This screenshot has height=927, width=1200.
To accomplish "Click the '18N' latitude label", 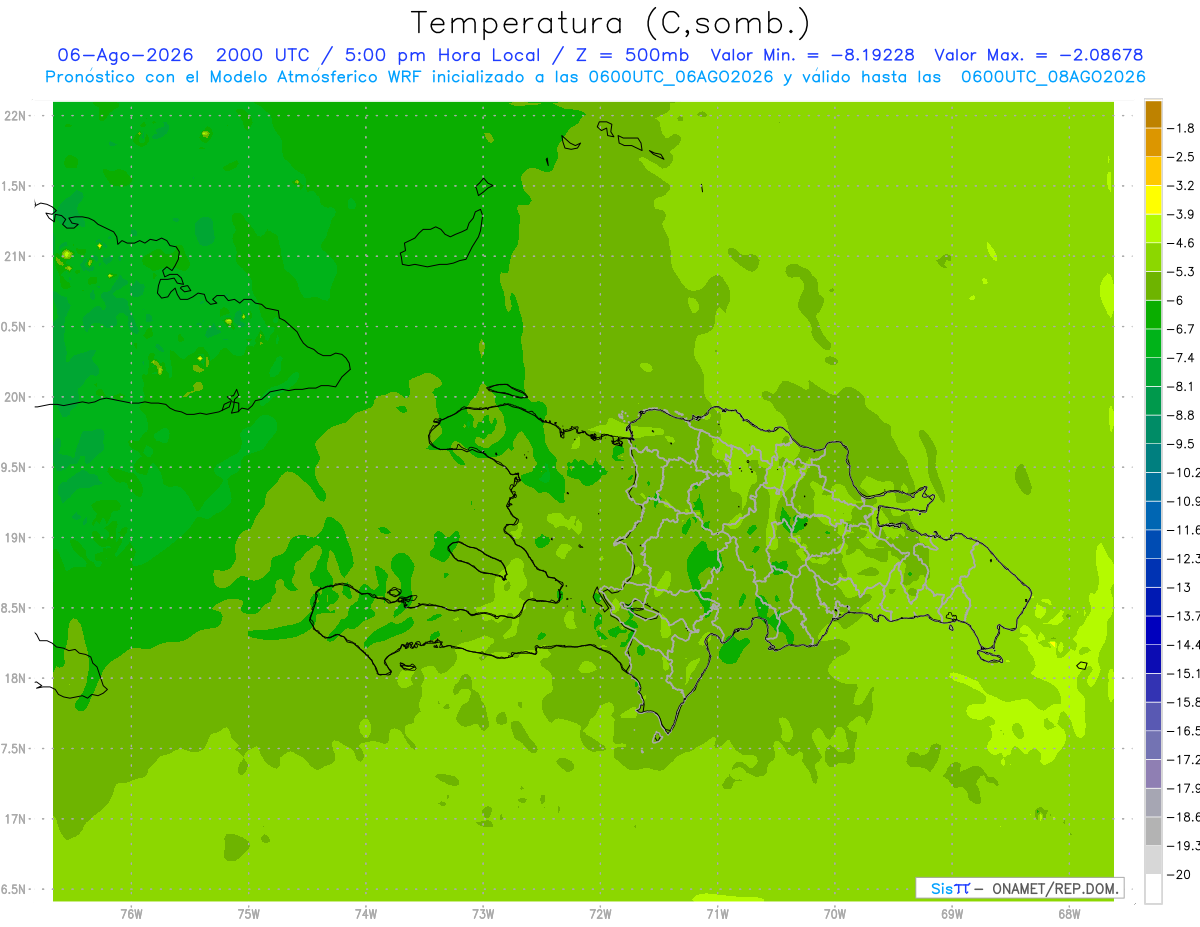I will coord(17,679).
